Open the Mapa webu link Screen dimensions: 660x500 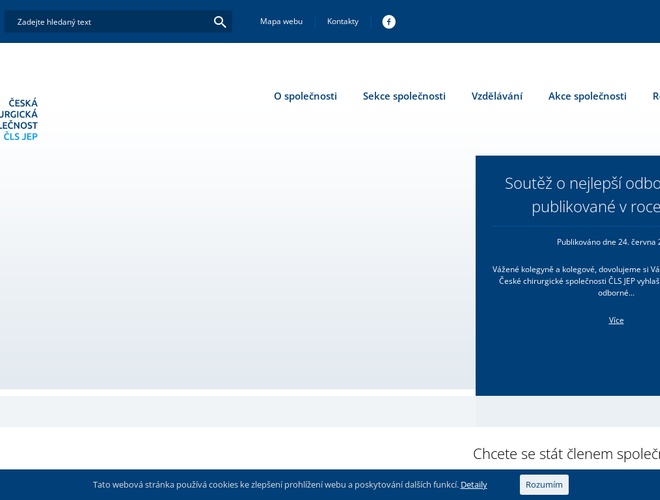point(281,22)
